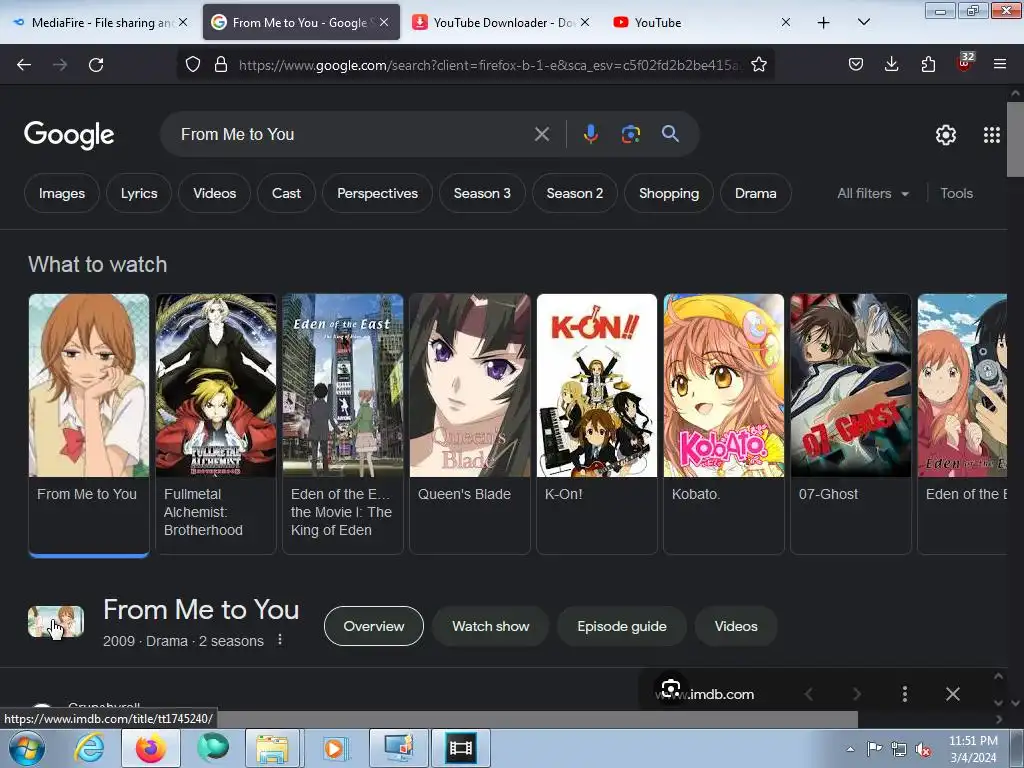Show hidden system tray icons
This screenshot has width=1024, height=768.
point(850,749)
